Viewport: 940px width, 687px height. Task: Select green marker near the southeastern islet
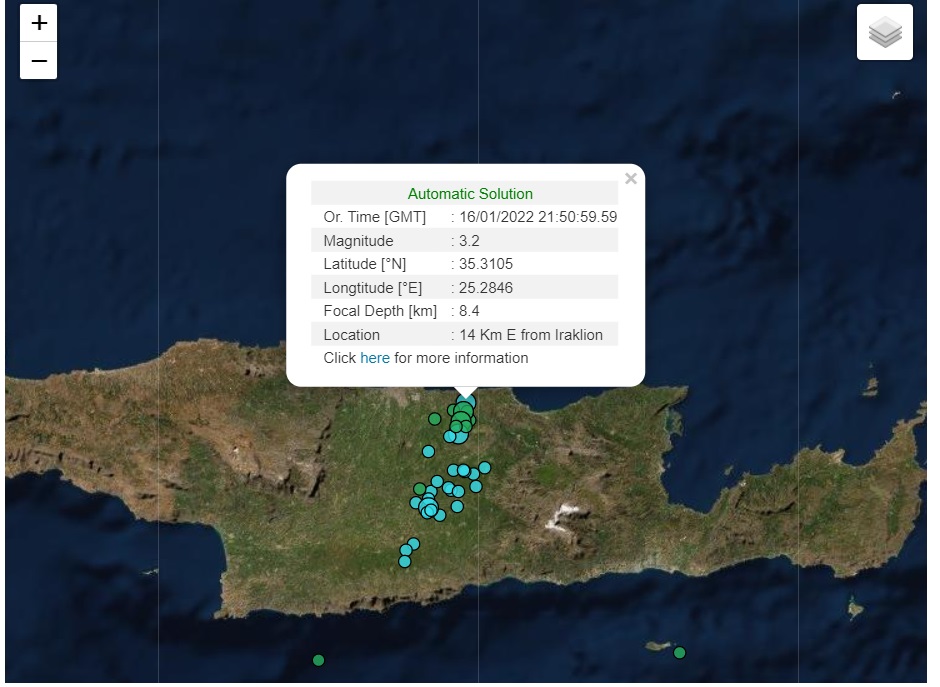coord(679,653)
